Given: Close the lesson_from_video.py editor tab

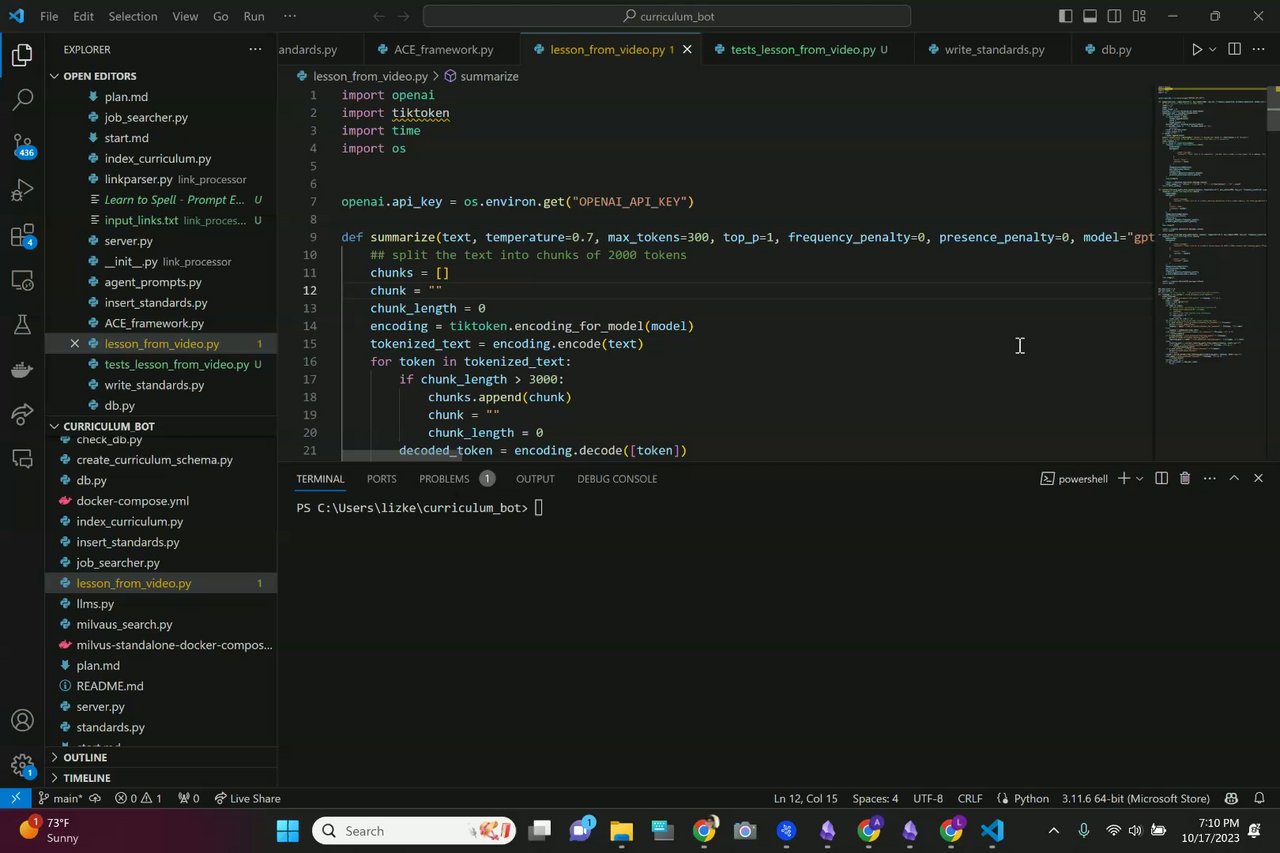Looking at the screenshot, I should (x=686, y=49).
